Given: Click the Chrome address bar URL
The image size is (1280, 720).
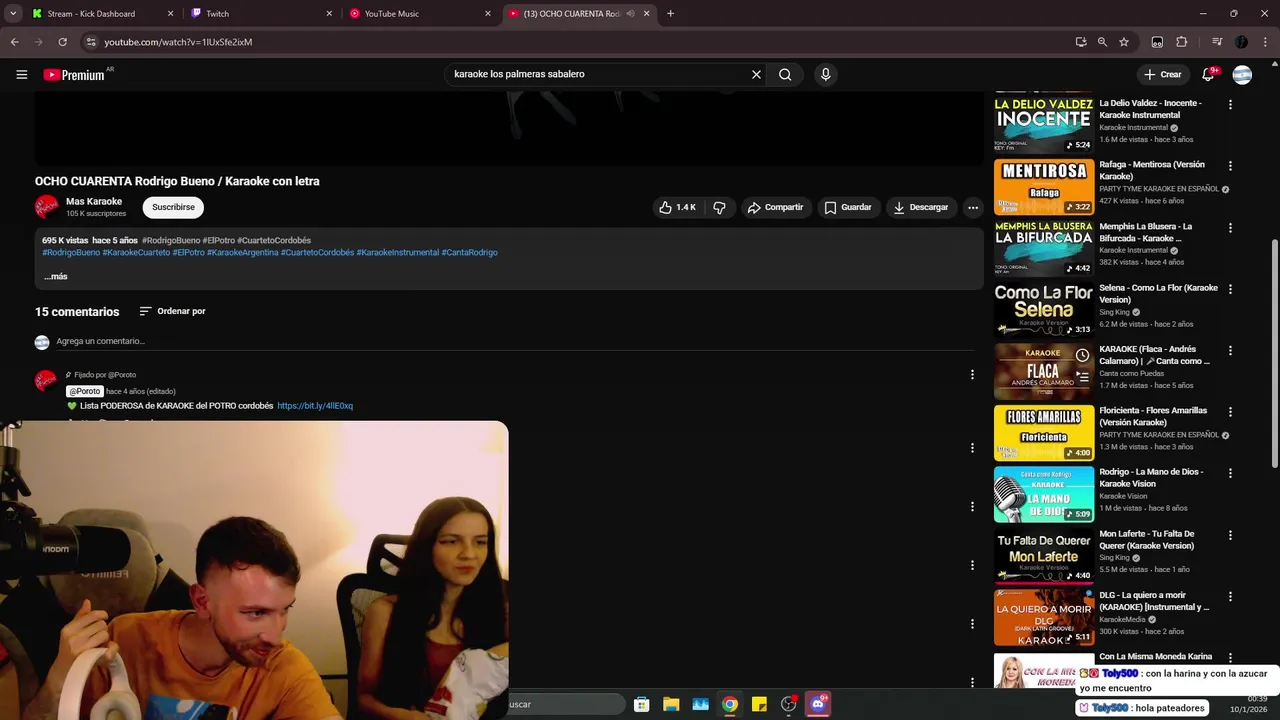Looking at the screenshot, I should tap(178, 42).
